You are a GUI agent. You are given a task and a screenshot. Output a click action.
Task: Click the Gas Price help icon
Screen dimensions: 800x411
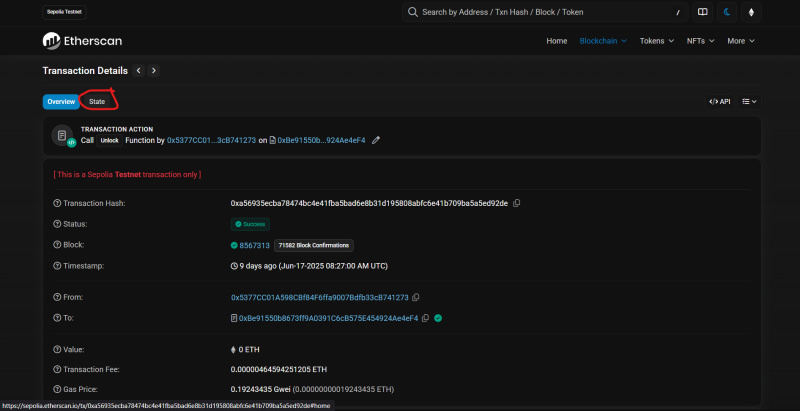tap(57, 390)
